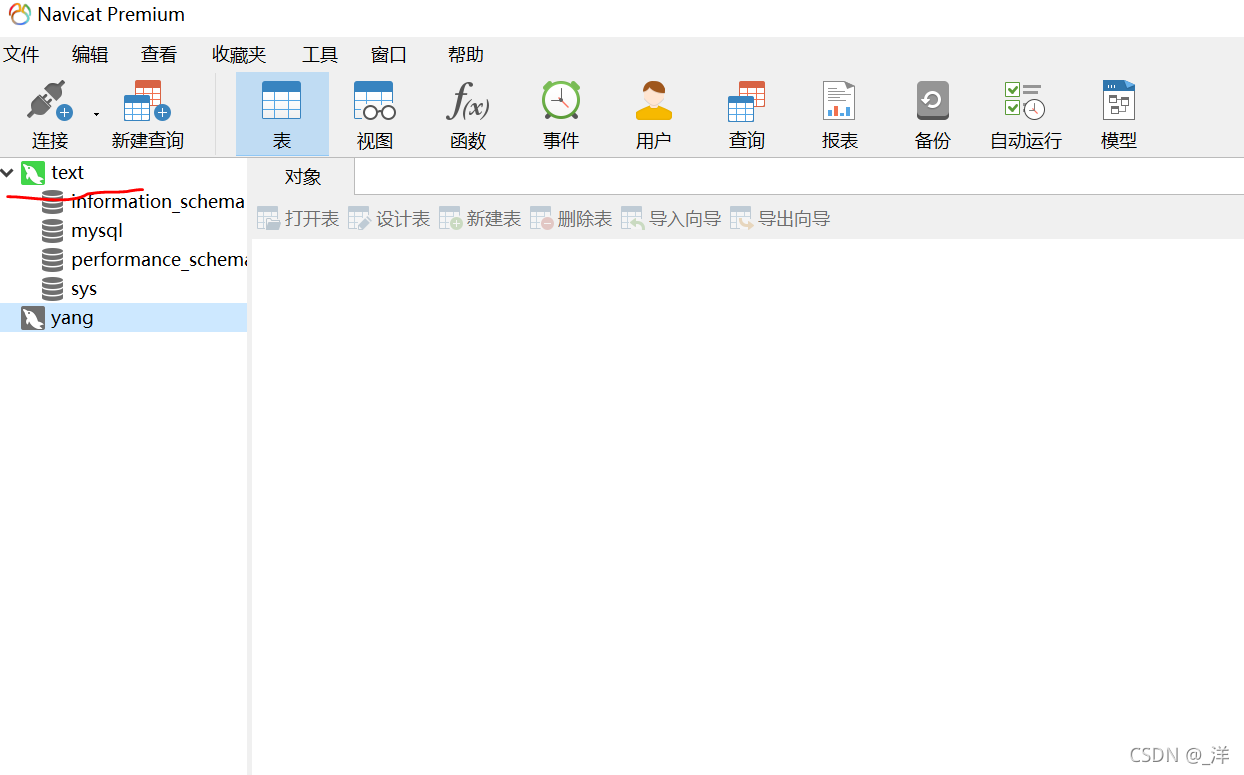Open the Edit (编辑) menu

[90, 55]
